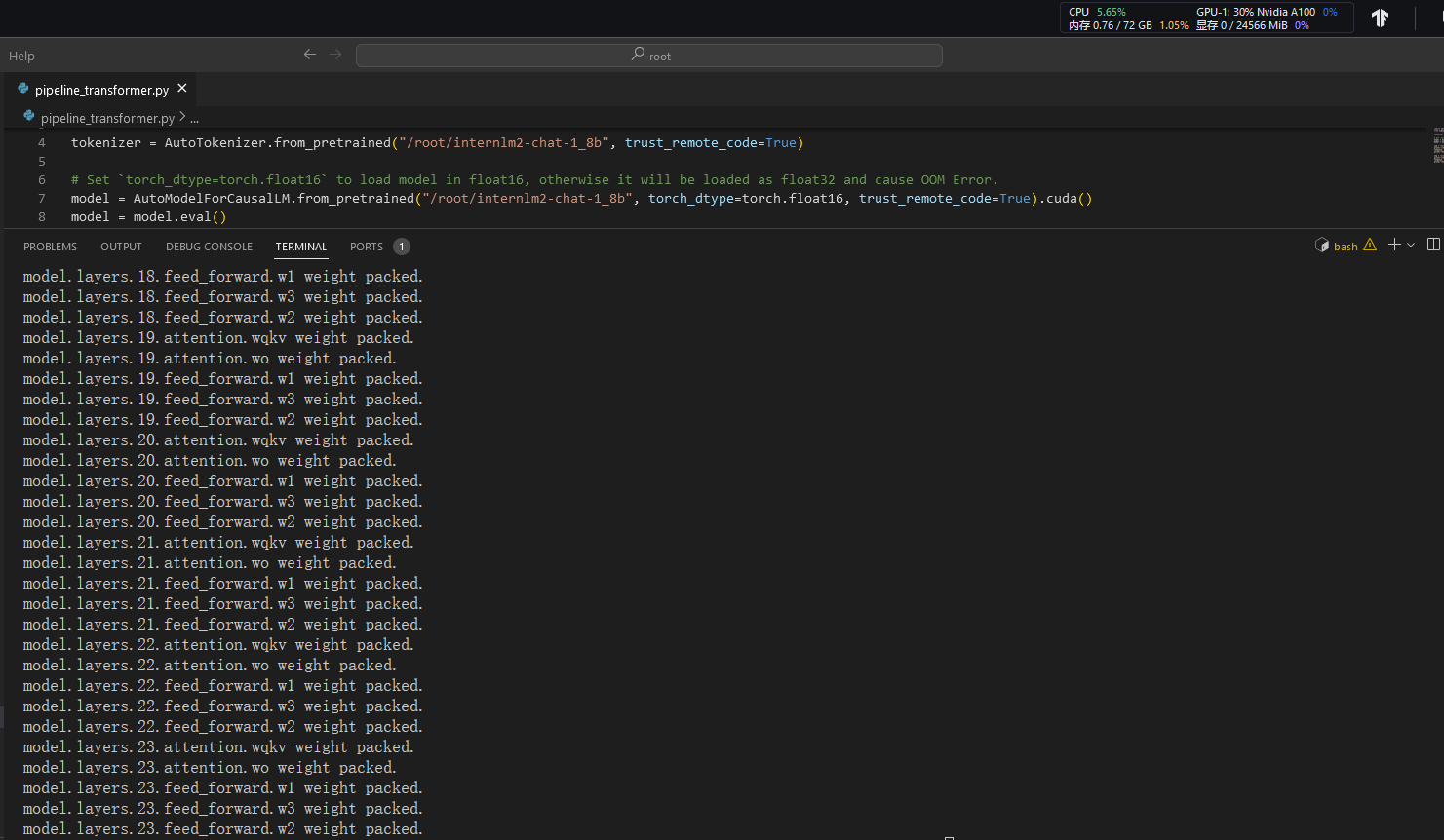Click the bash warning triangle icon
The width and height of the screenshot is (1444, 840).
[x=1370, y=246]
